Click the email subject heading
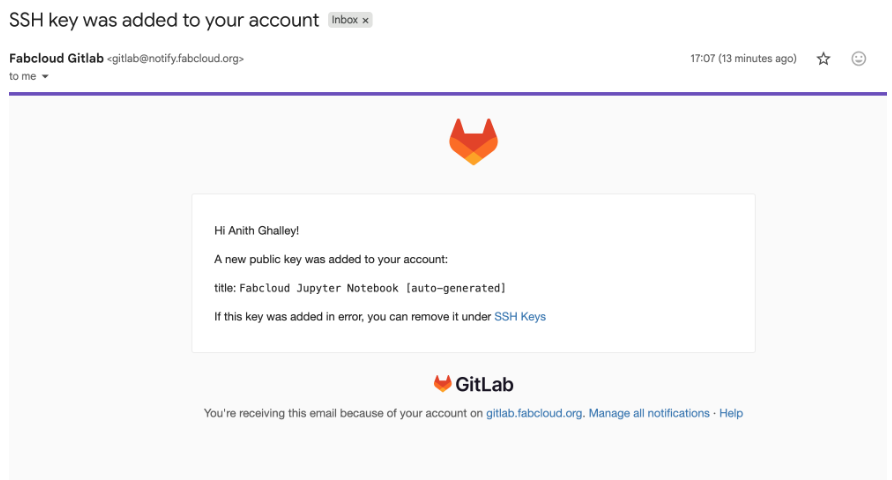Screen dimensions: 892x480 pyautogui.click(x=164, y=20)
